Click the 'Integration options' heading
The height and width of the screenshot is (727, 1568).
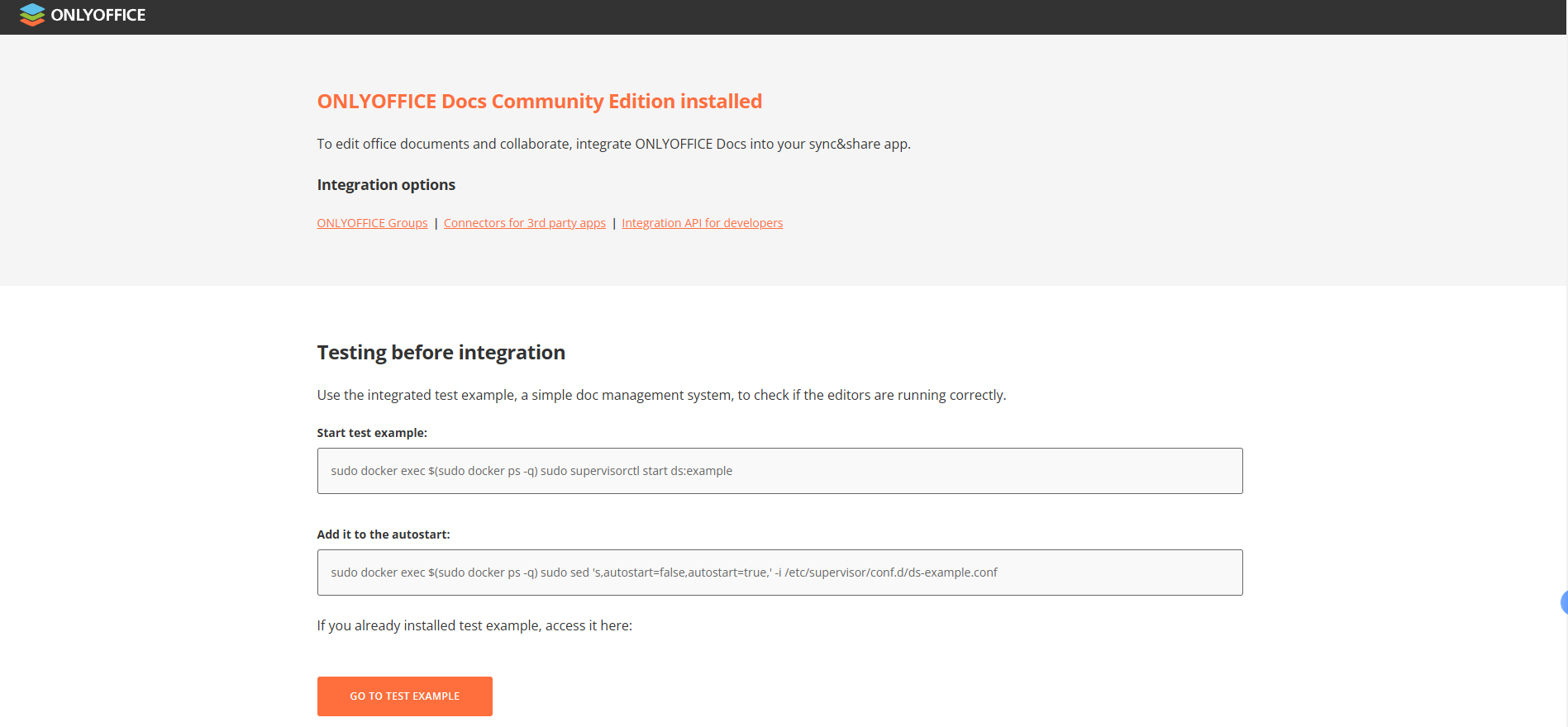[386, 185]
